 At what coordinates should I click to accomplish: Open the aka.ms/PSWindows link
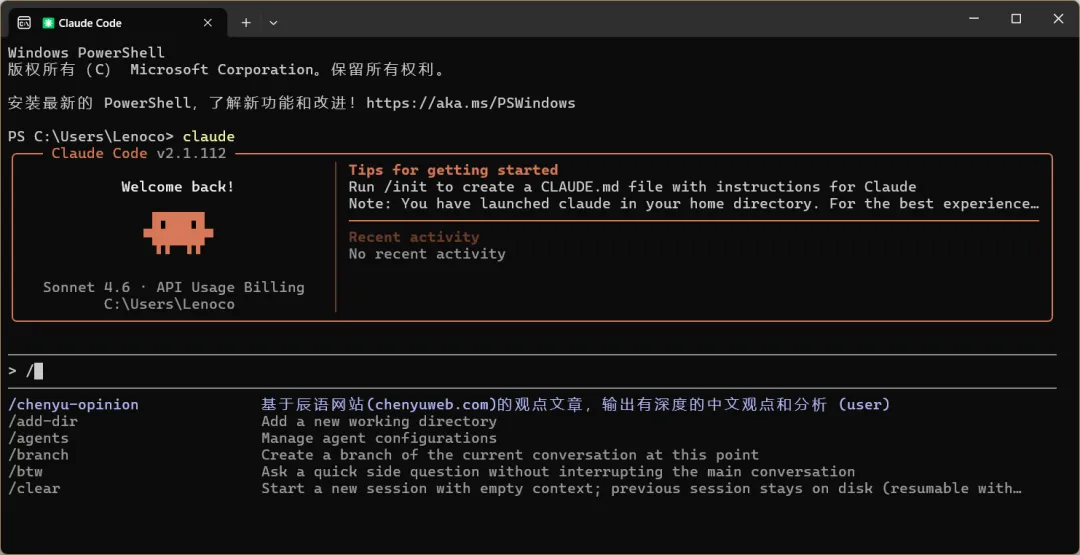coord(470,103)
